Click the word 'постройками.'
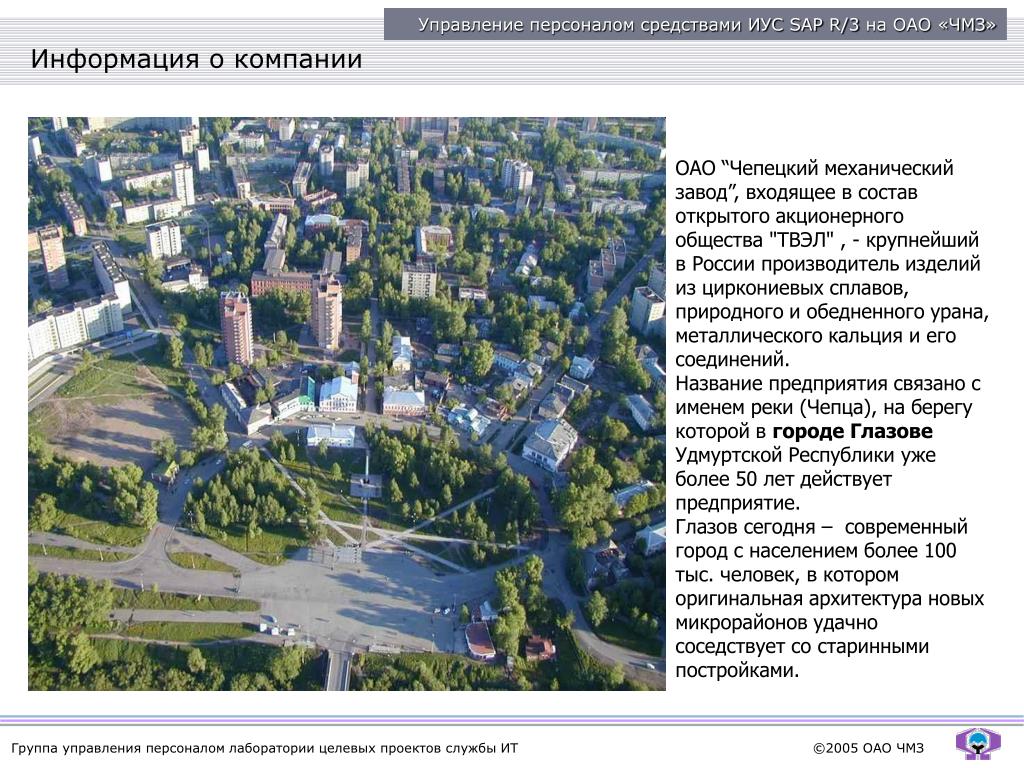Viewport: 1024px width, 768px height. pos(737,671)
